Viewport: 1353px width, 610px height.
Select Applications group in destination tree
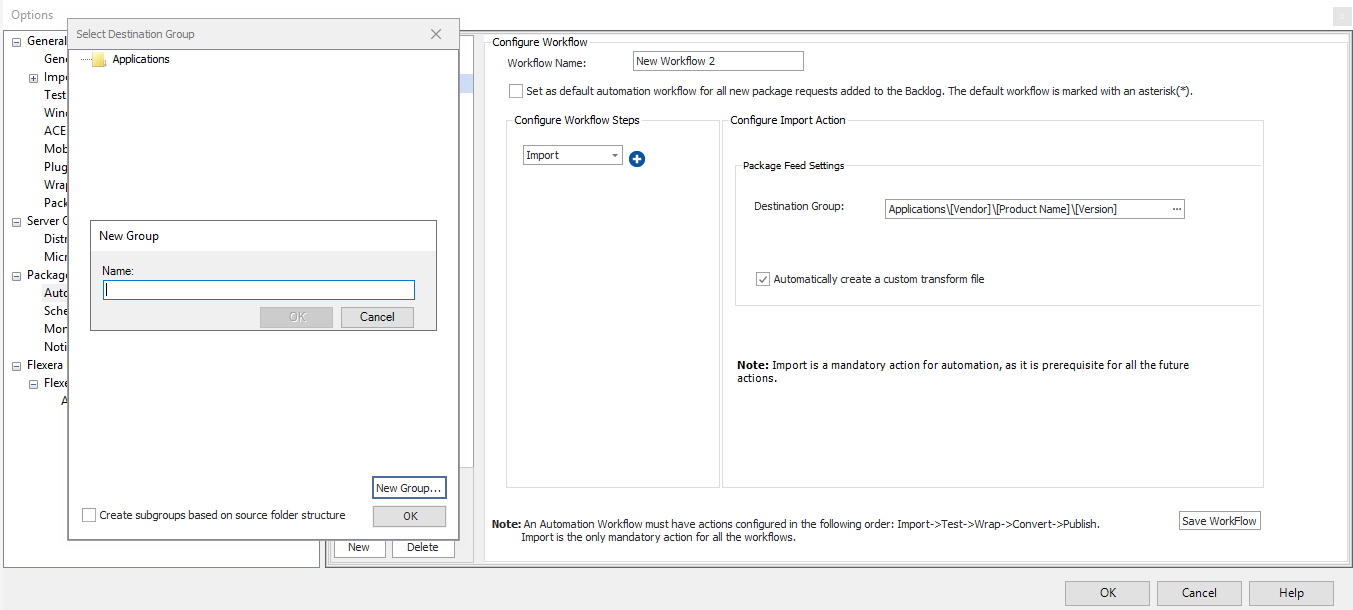click(141, 60)
